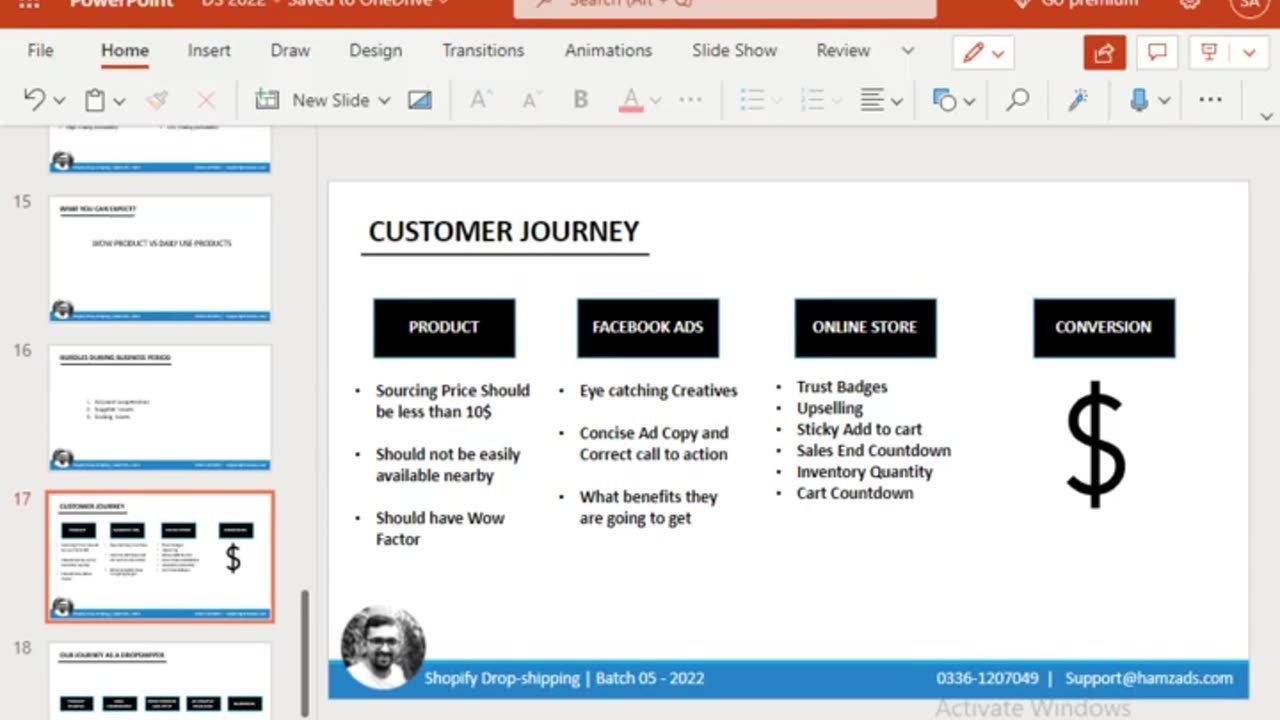Open the Font Color dropdown arrow

coord(656,101)
